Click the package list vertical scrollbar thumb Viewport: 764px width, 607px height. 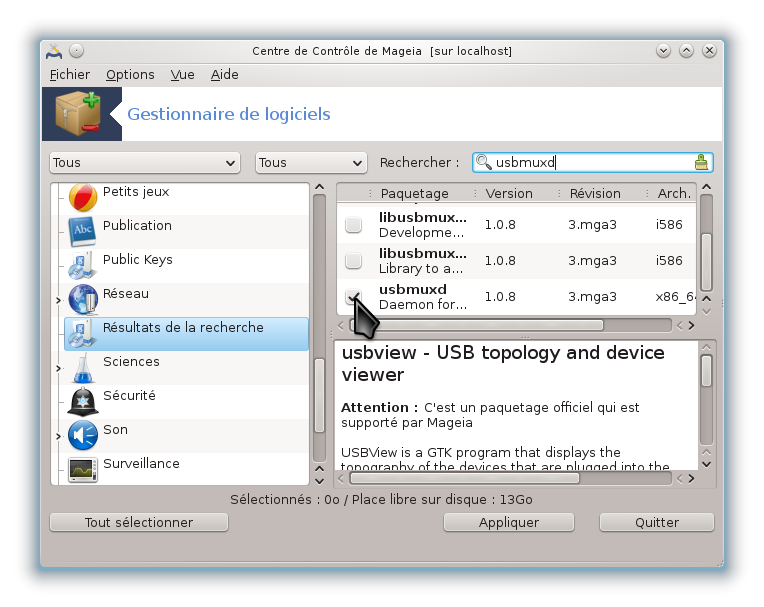coord(706,262)
